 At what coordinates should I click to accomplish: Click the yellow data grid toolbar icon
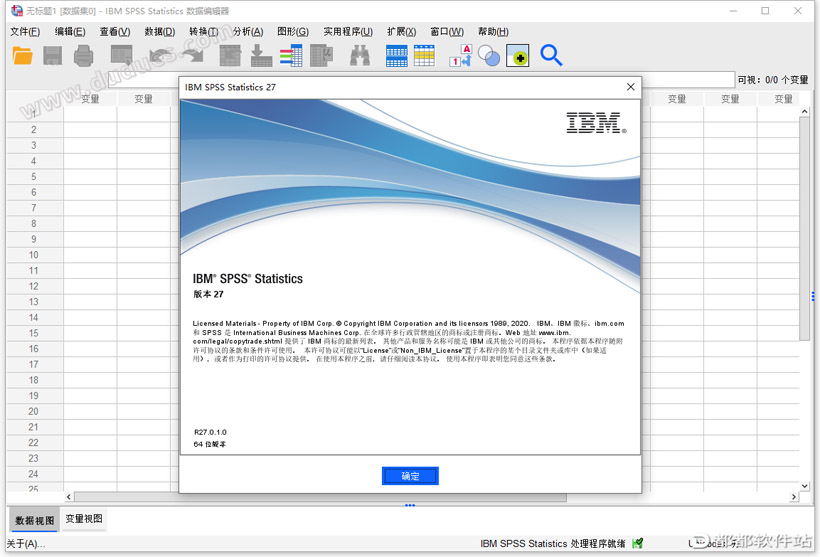(424, 55)
